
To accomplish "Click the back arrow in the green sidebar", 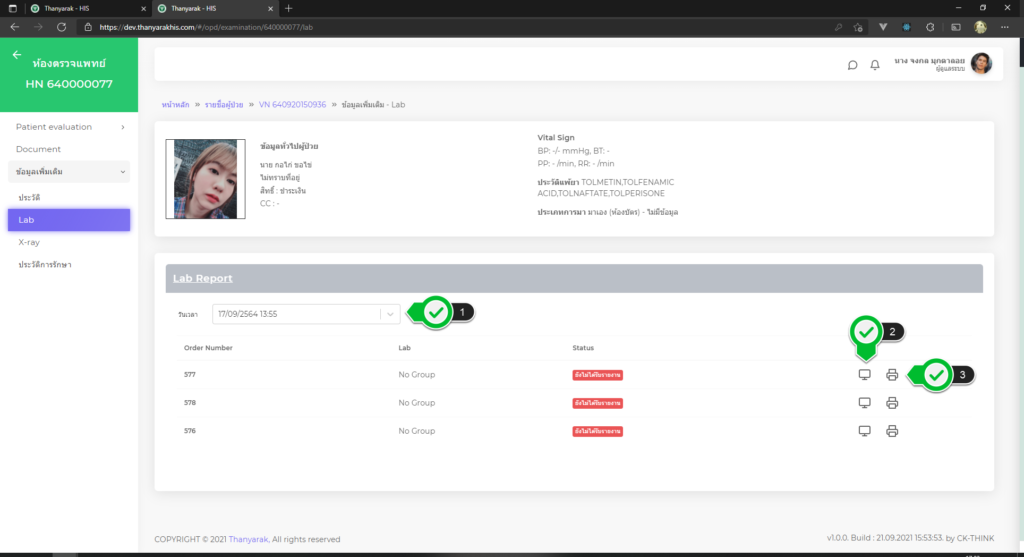I will point(17,55).
